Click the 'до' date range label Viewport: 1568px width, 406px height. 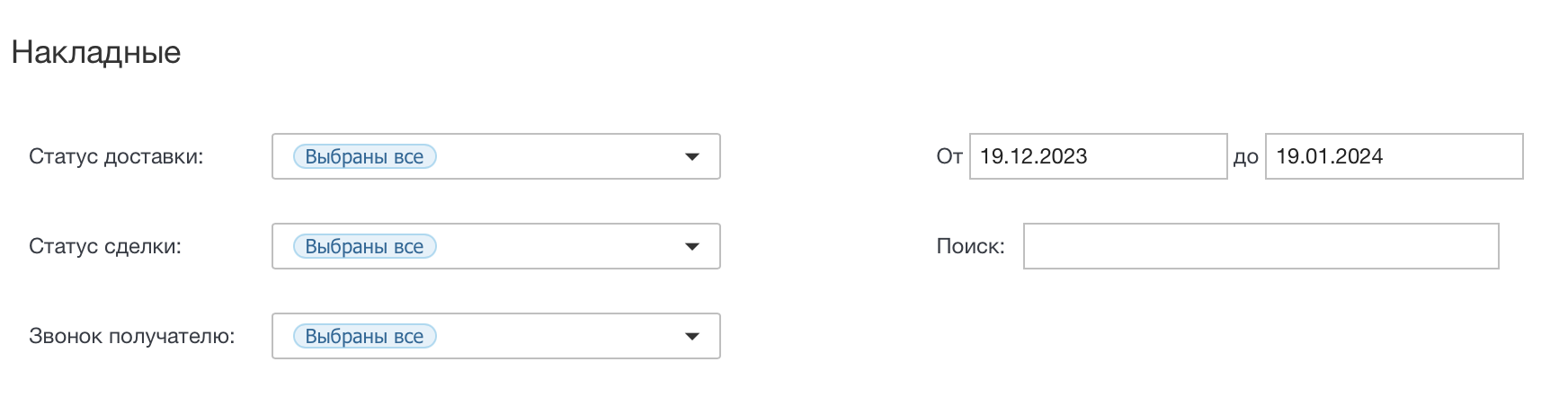1245,158
